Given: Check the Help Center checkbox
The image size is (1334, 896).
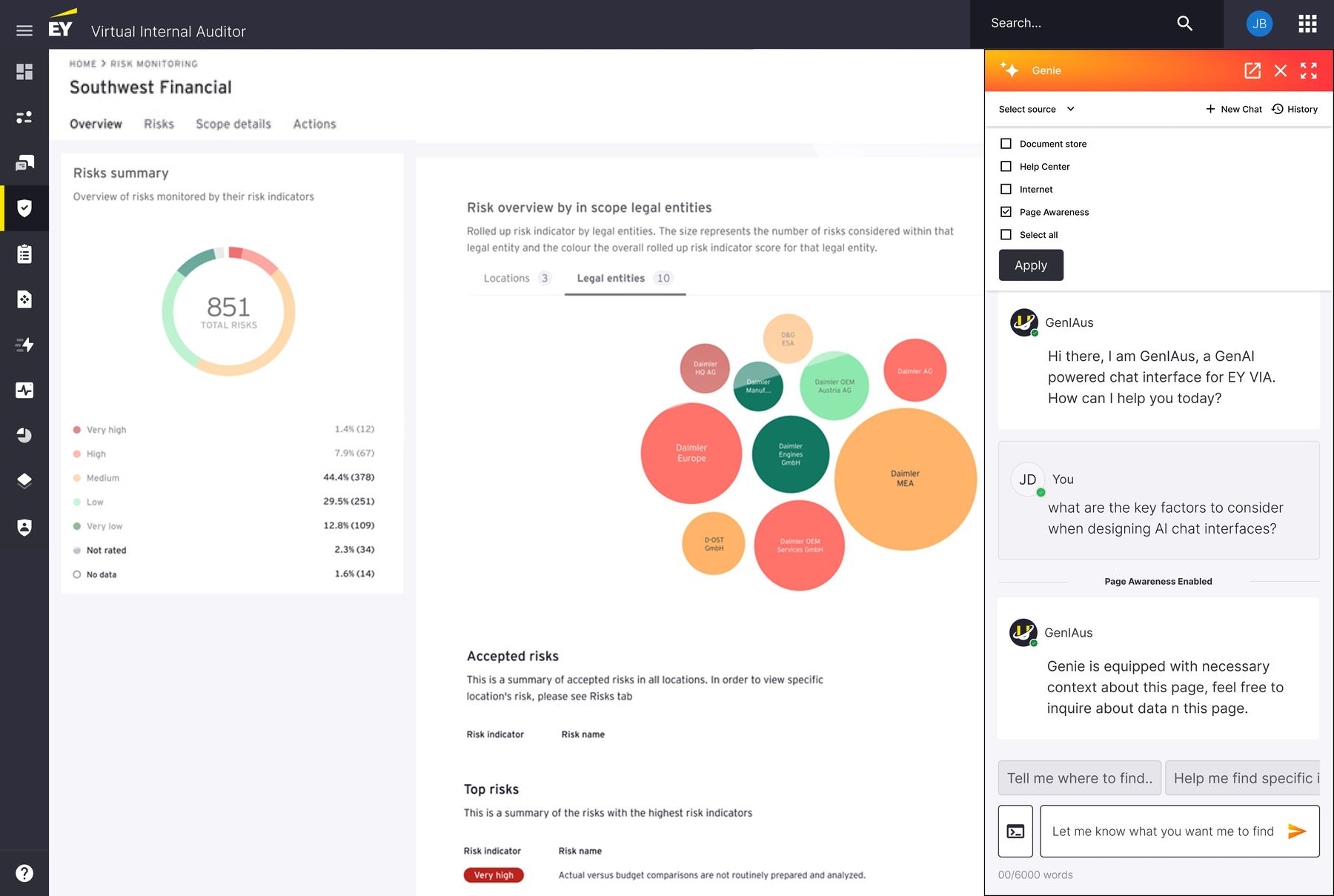Looking at the screenshot, I should coord(1006,167).
